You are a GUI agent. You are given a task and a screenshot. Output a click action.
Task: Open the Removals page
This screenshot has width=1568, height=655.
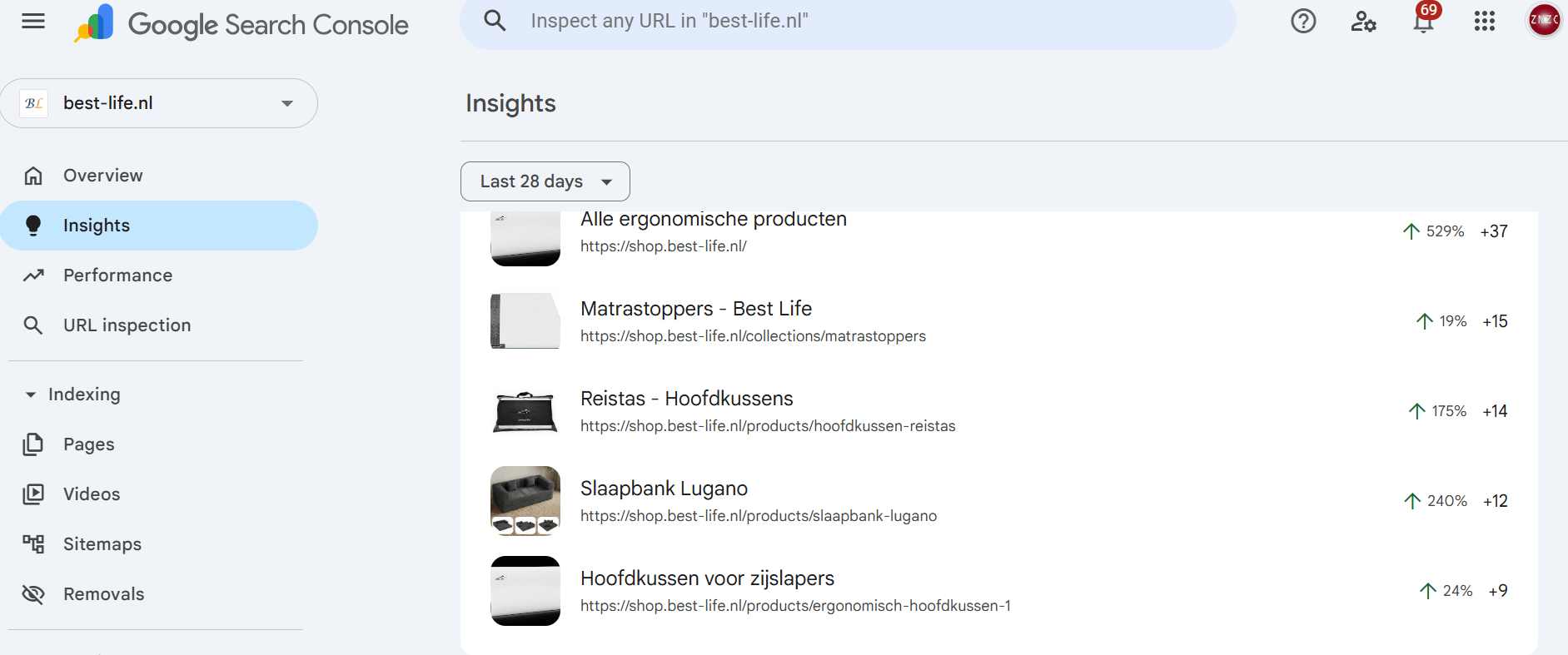103,594
